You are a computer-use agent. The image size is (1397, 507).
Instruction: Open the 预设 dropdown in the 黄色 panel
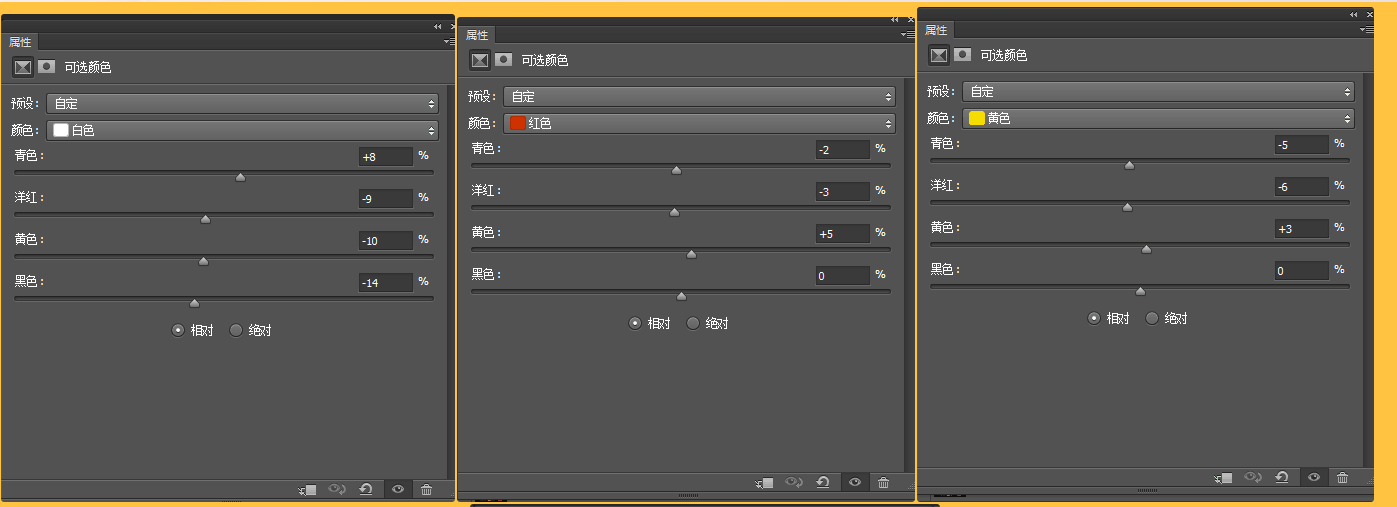[1159, 91]
